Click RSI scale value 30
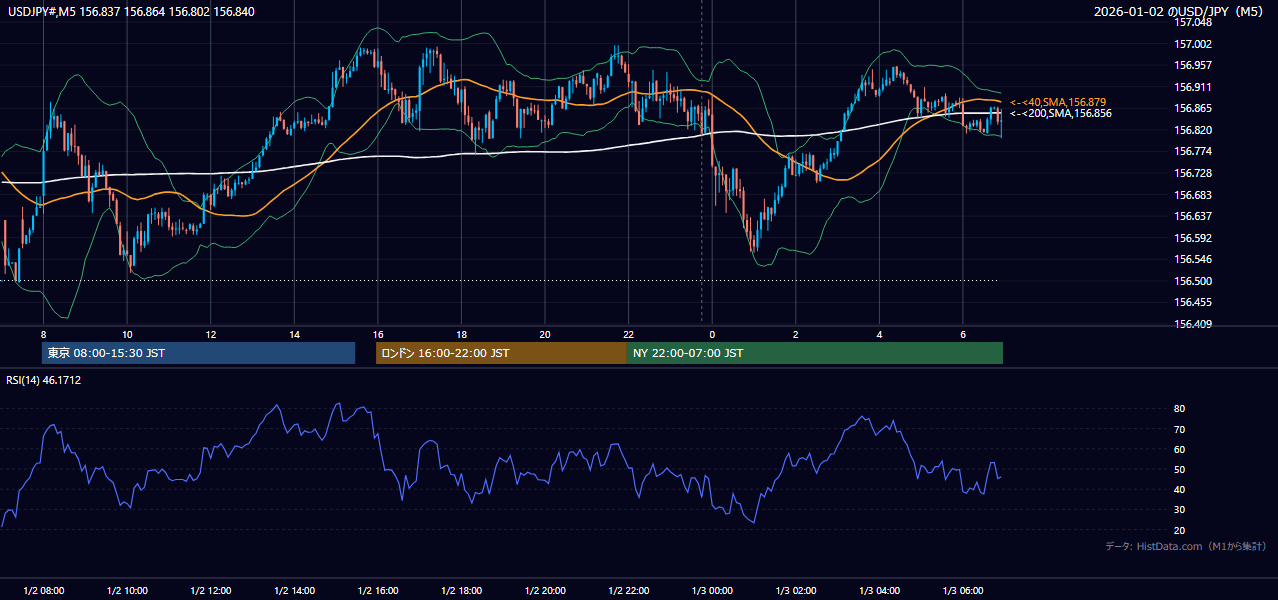The width and height of the screenshot is (1278, 600). coord(1180,510)
